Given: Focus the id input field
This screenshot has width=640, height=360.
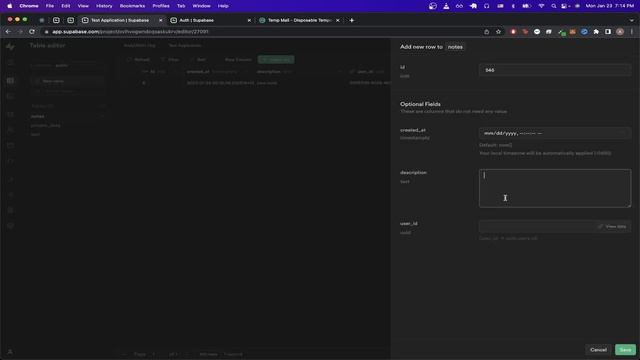Looking at the screenshot, I should click(x=555, y=70).
